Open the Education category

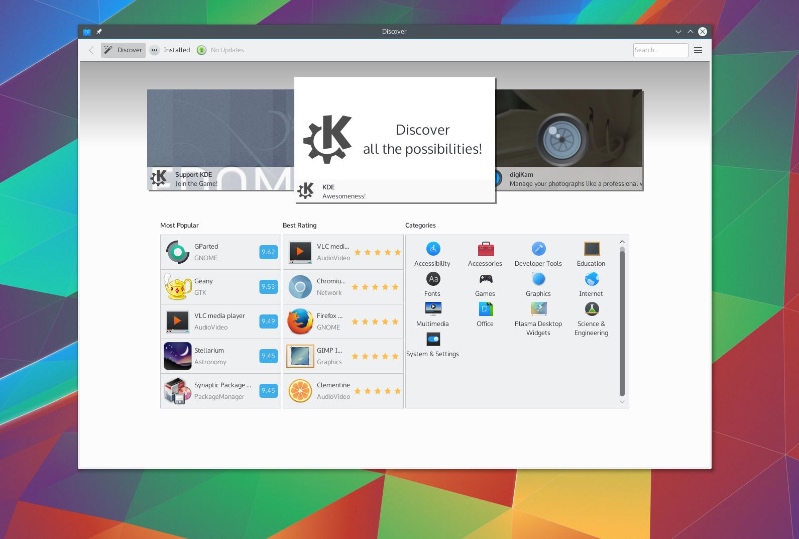[x=591, y=250]
